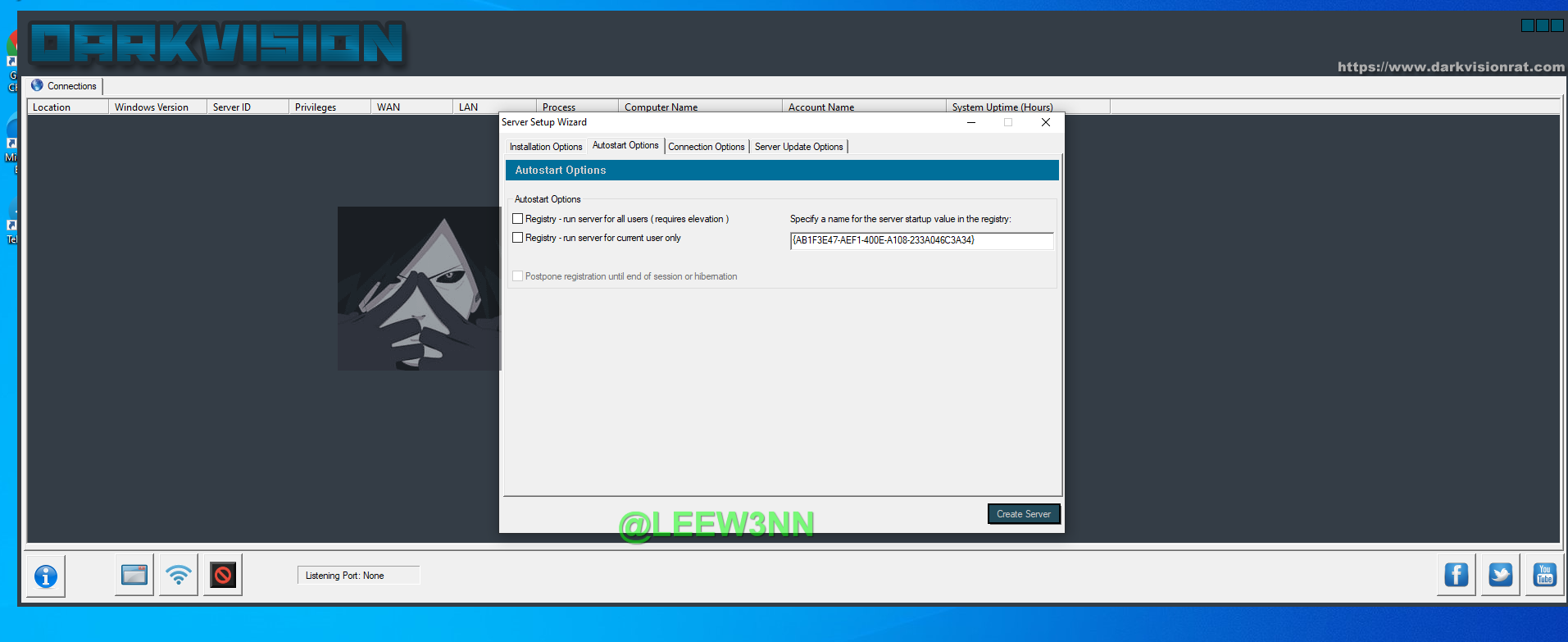Image resolution: width=1568 pixels, height=642 pixels.
Task: Open the Twitter bird icon link
Action: click(x=1500, y=575)
